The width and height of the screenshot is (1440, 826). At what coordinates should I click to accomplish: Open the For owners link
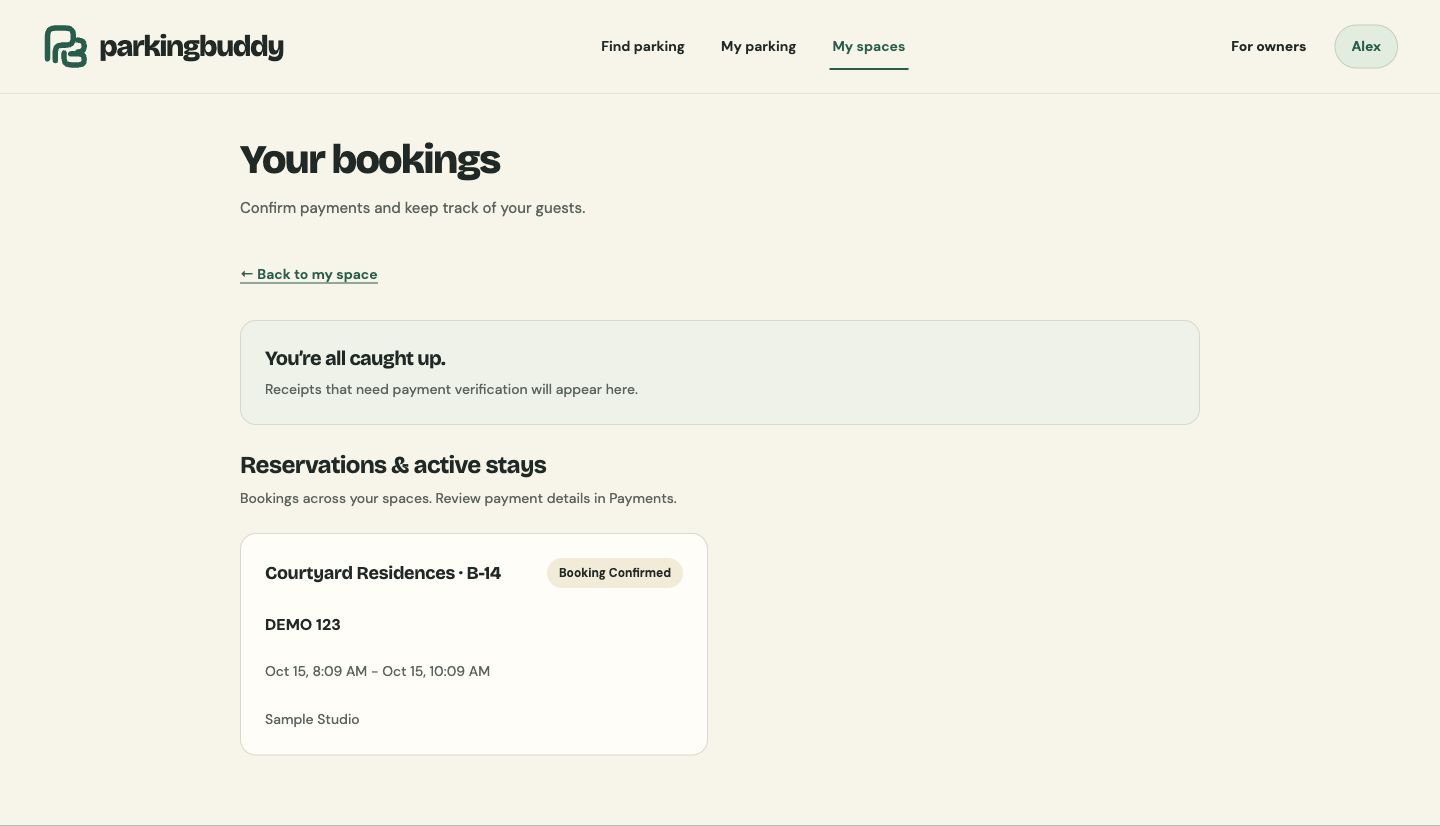1268,46
